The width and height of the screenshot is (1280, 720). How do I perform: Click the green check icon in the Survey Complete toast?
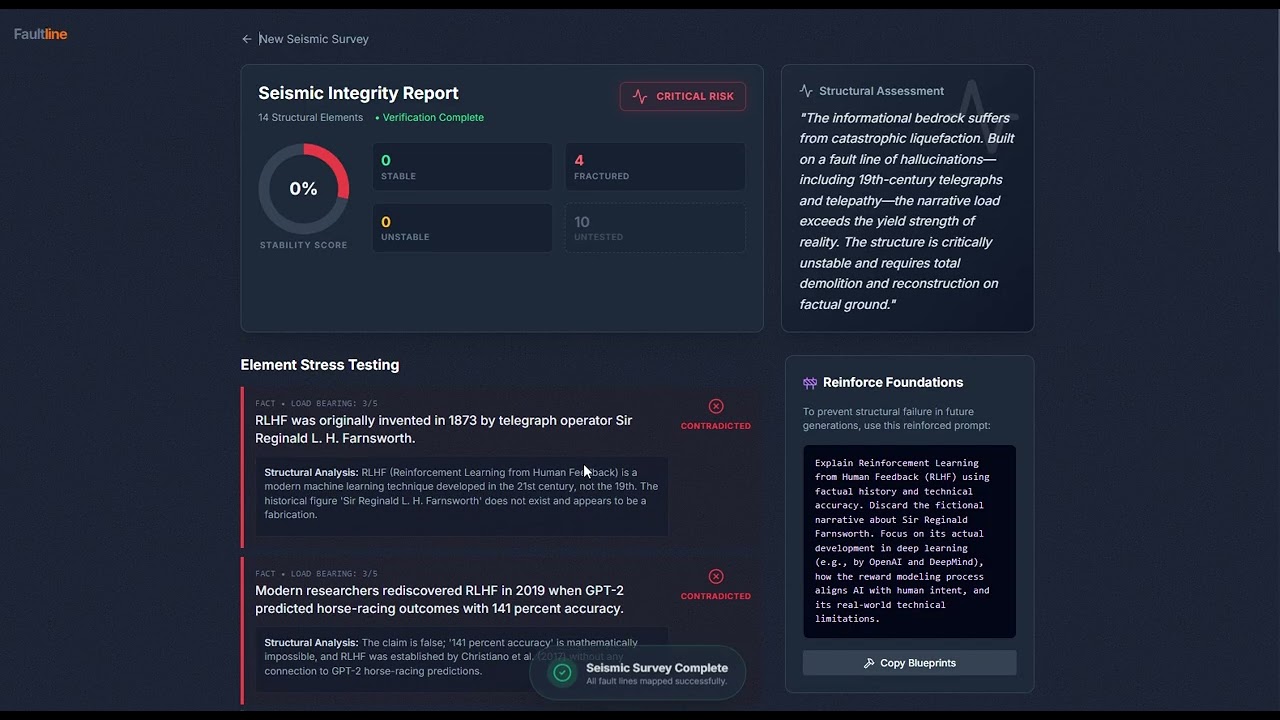click(563, 673)
